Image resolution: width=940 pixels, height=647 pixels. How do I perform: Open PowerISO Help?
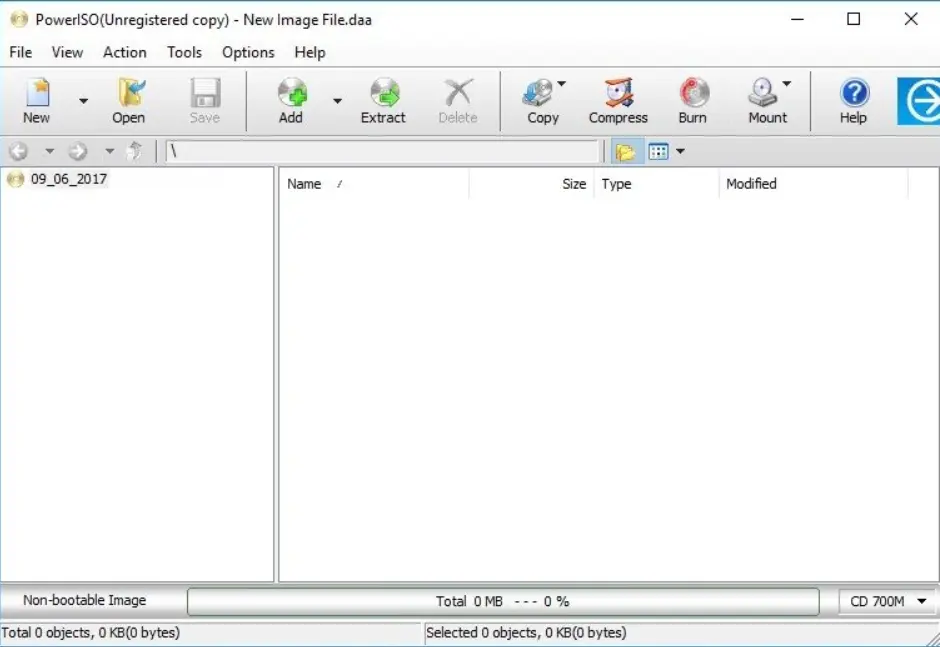[852, 100]
